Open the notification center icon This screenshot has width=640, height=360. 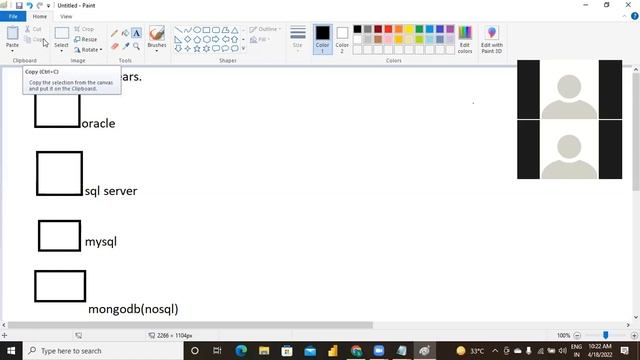pyautogui.click(x=624, y=351)
